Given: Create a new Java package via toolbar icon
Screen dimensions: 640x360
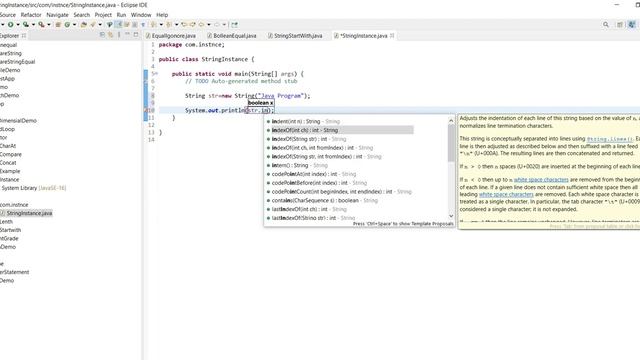Looking at the screenshot, I should click(x=58, y=24).
